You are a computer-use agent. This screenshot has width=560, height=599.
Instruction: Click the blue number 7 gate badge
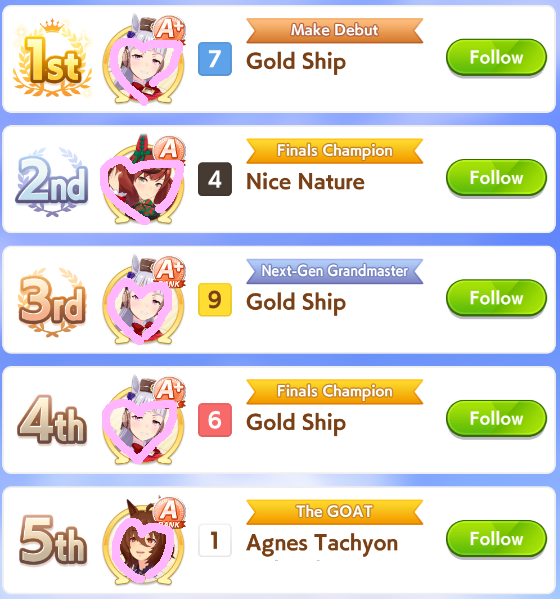tap(215, 59)
